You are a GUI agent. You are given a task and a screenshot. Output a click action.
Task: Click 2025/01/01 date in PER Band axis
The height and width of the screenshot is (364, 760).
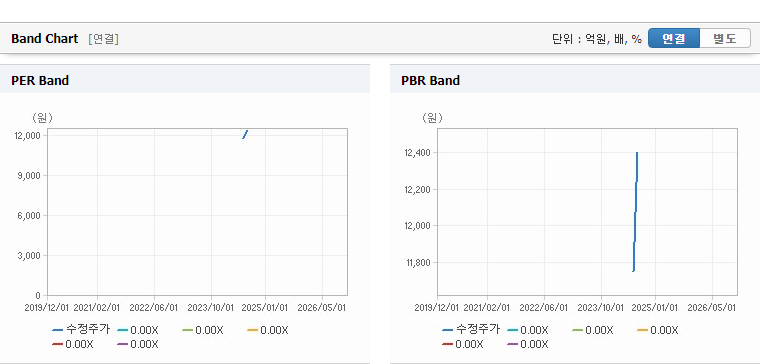pyautogui.click(x=265, y=308)
